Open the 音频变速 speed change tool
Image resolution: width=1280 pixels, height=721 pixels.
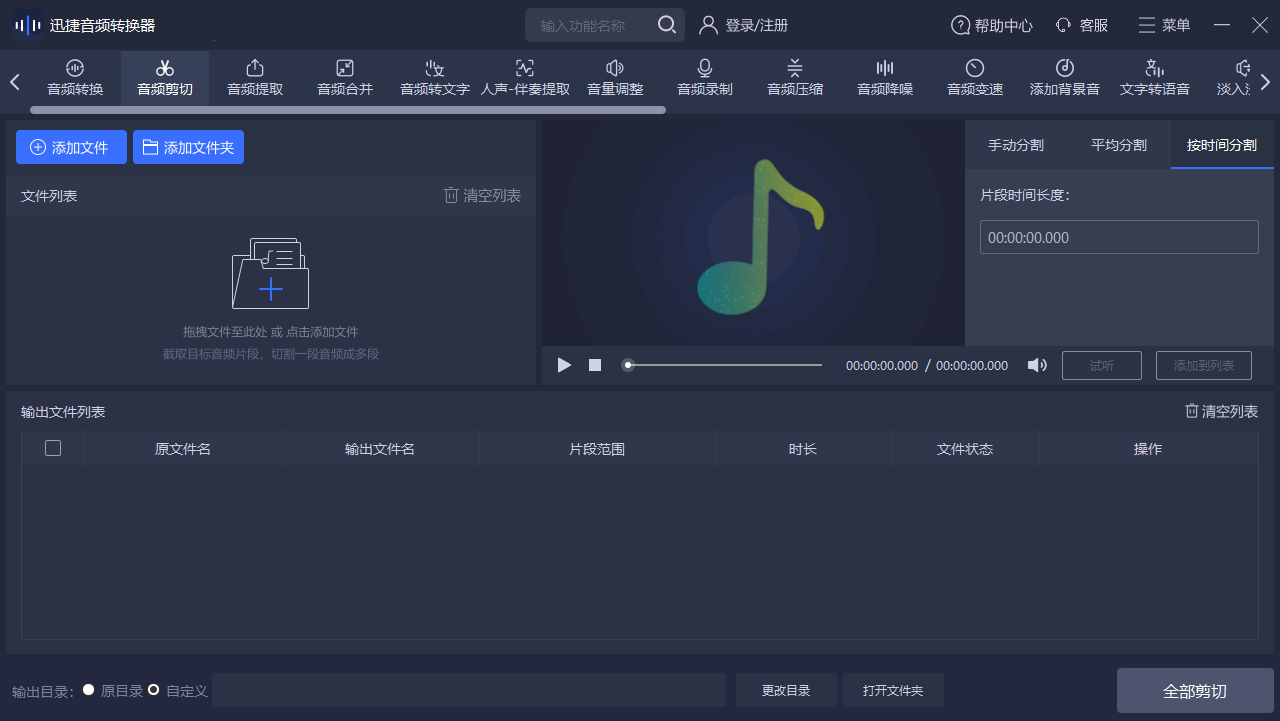(x=974, y=78)
